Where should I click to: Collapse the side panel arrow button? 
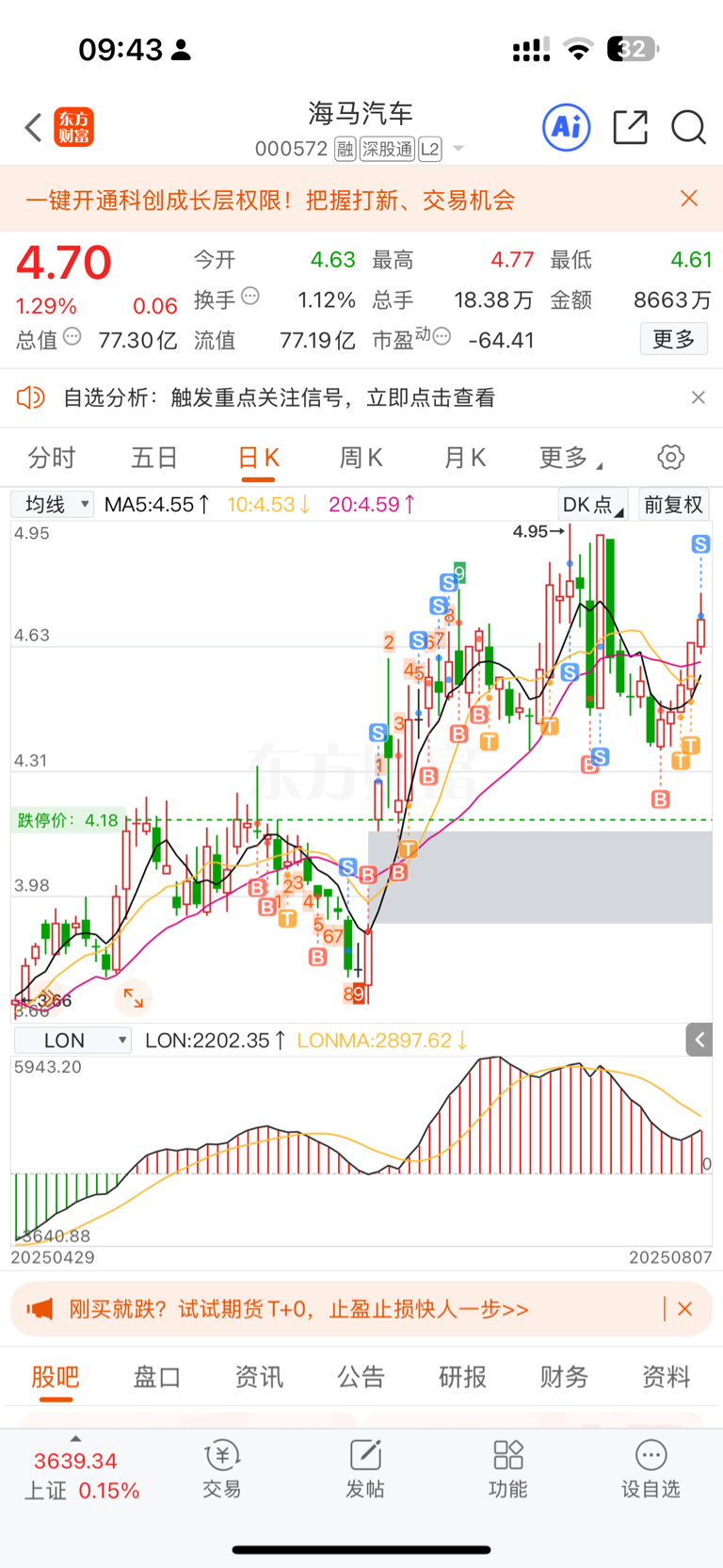699,1040
